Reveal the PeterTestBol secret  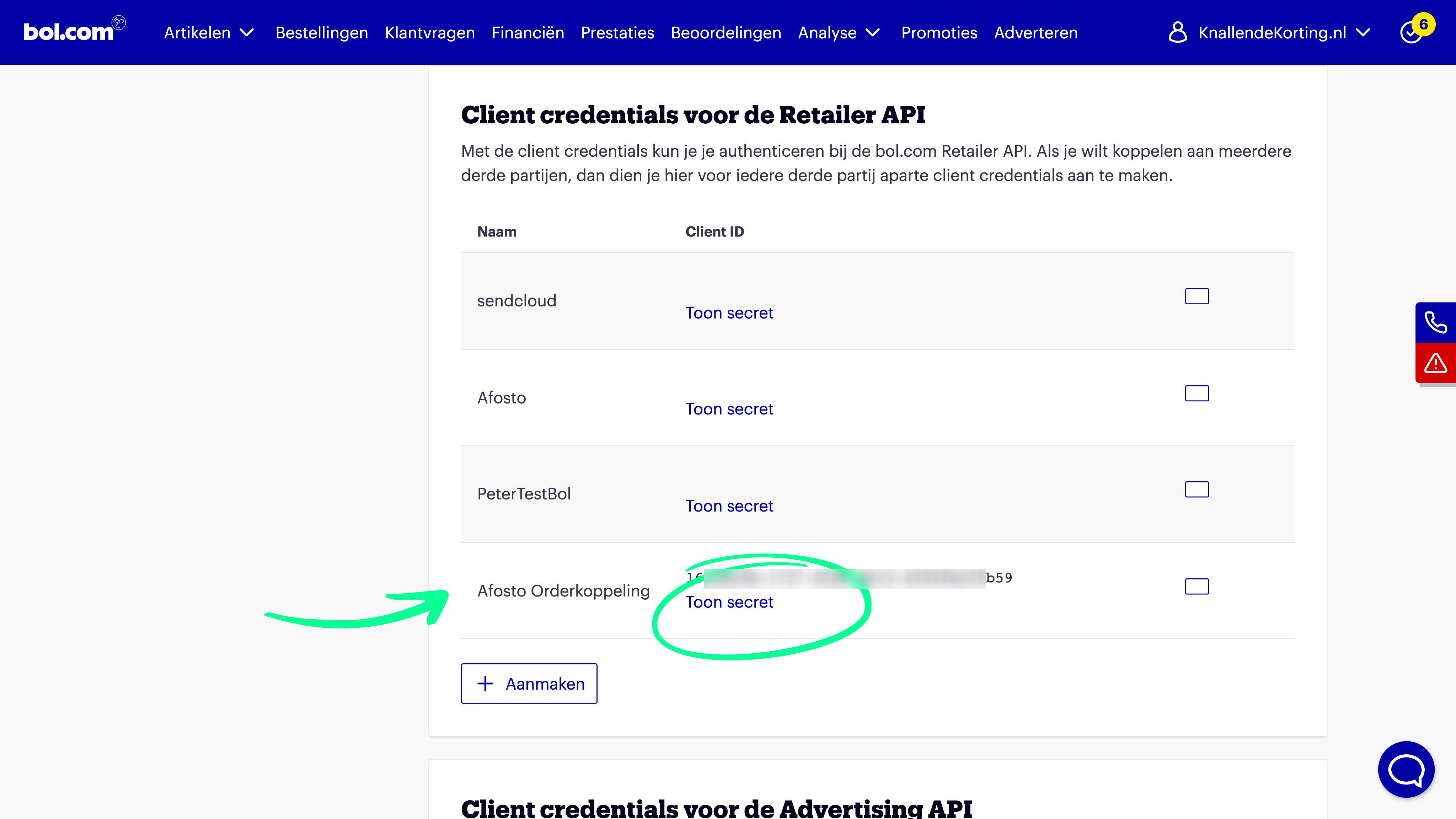click(x=729, y=507)
